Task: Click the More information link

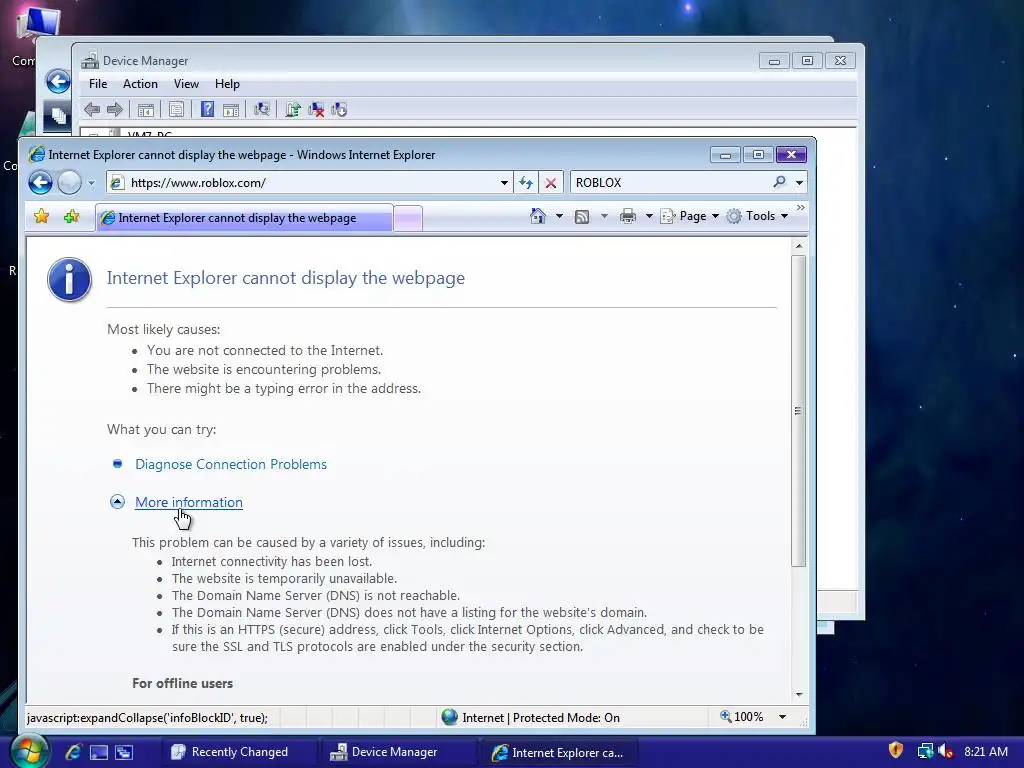Action: 189,502
